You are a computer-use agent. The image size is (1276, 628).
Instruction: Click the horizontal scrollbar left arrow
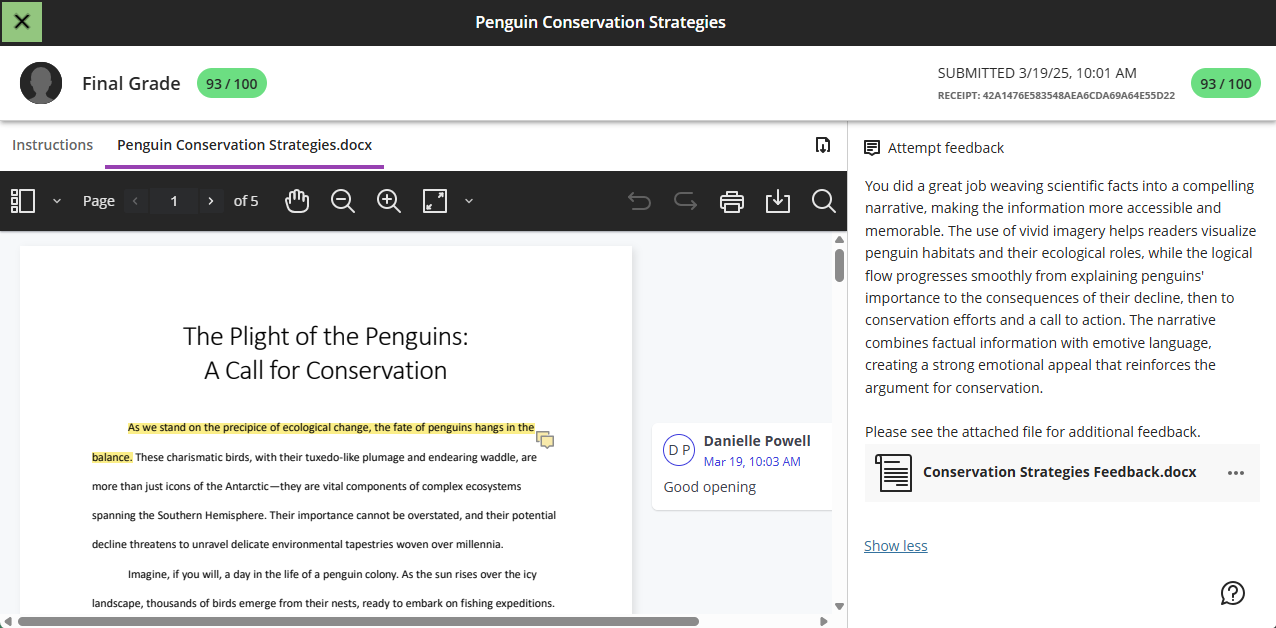pos(7,621)
